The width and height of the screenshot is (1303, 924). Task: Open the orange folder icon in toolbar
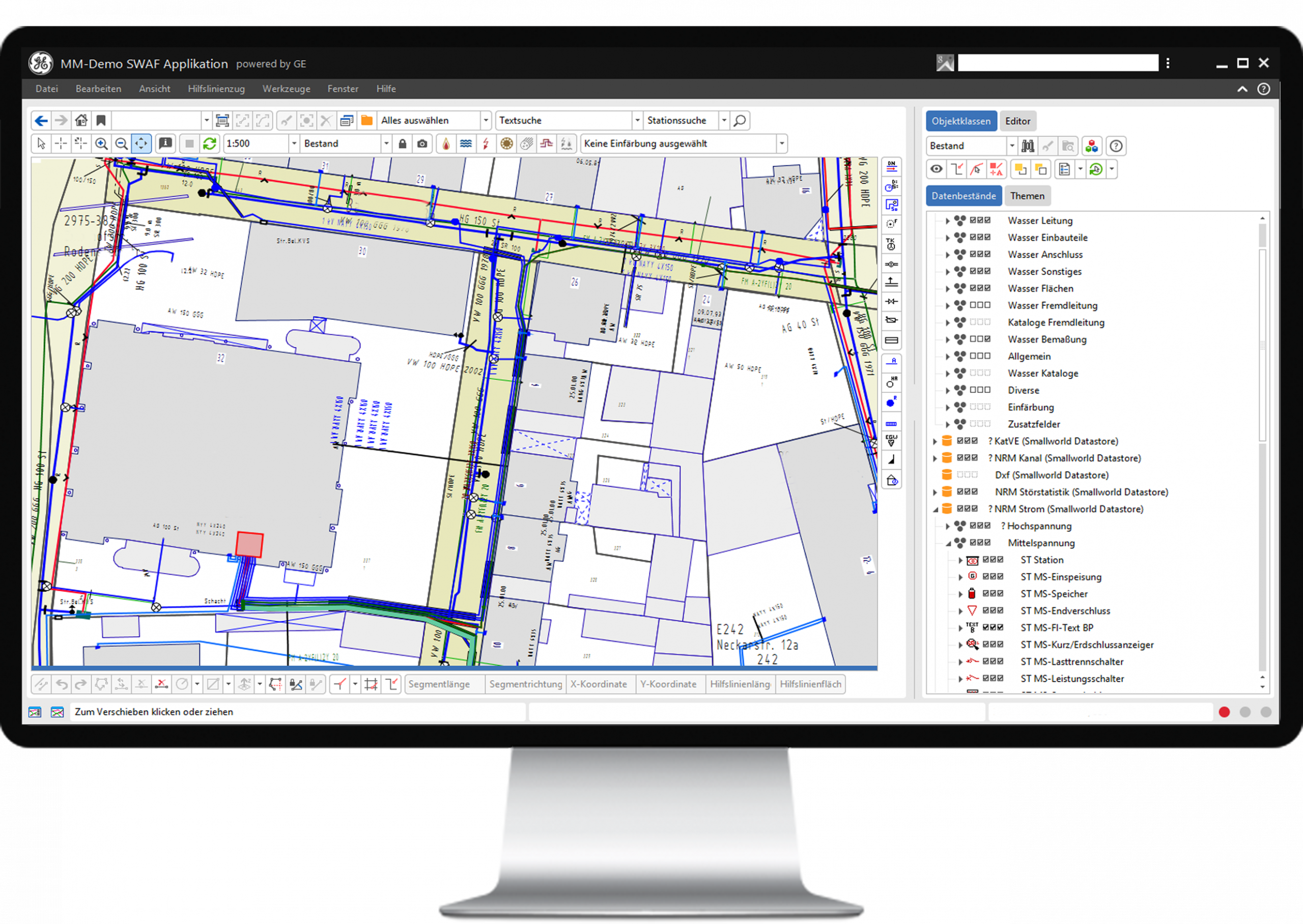pyautogui.click(x=367, y=120)
